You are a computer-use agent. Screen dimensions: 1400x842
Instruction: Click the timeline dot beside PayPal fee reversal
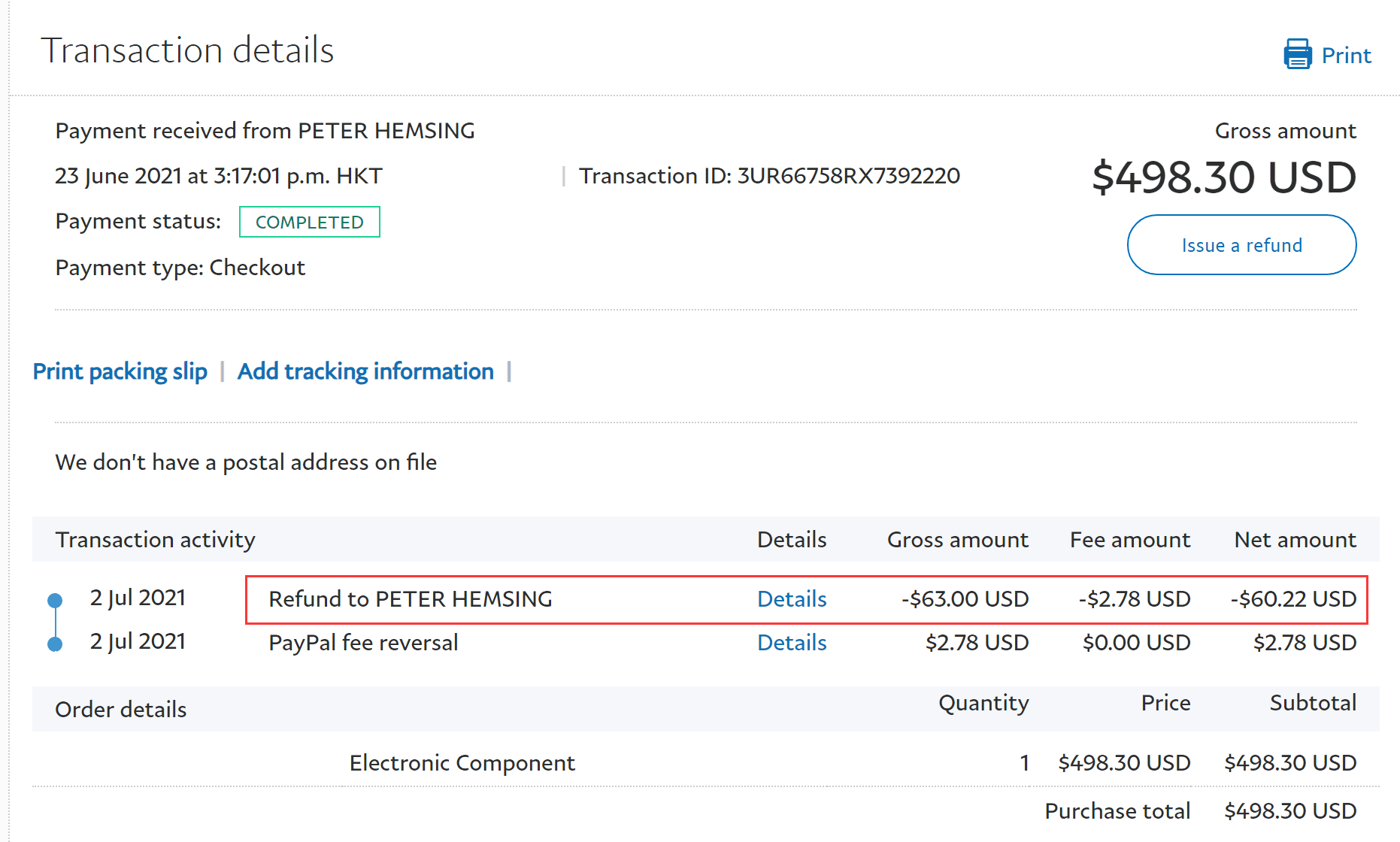tap(55, 644)
